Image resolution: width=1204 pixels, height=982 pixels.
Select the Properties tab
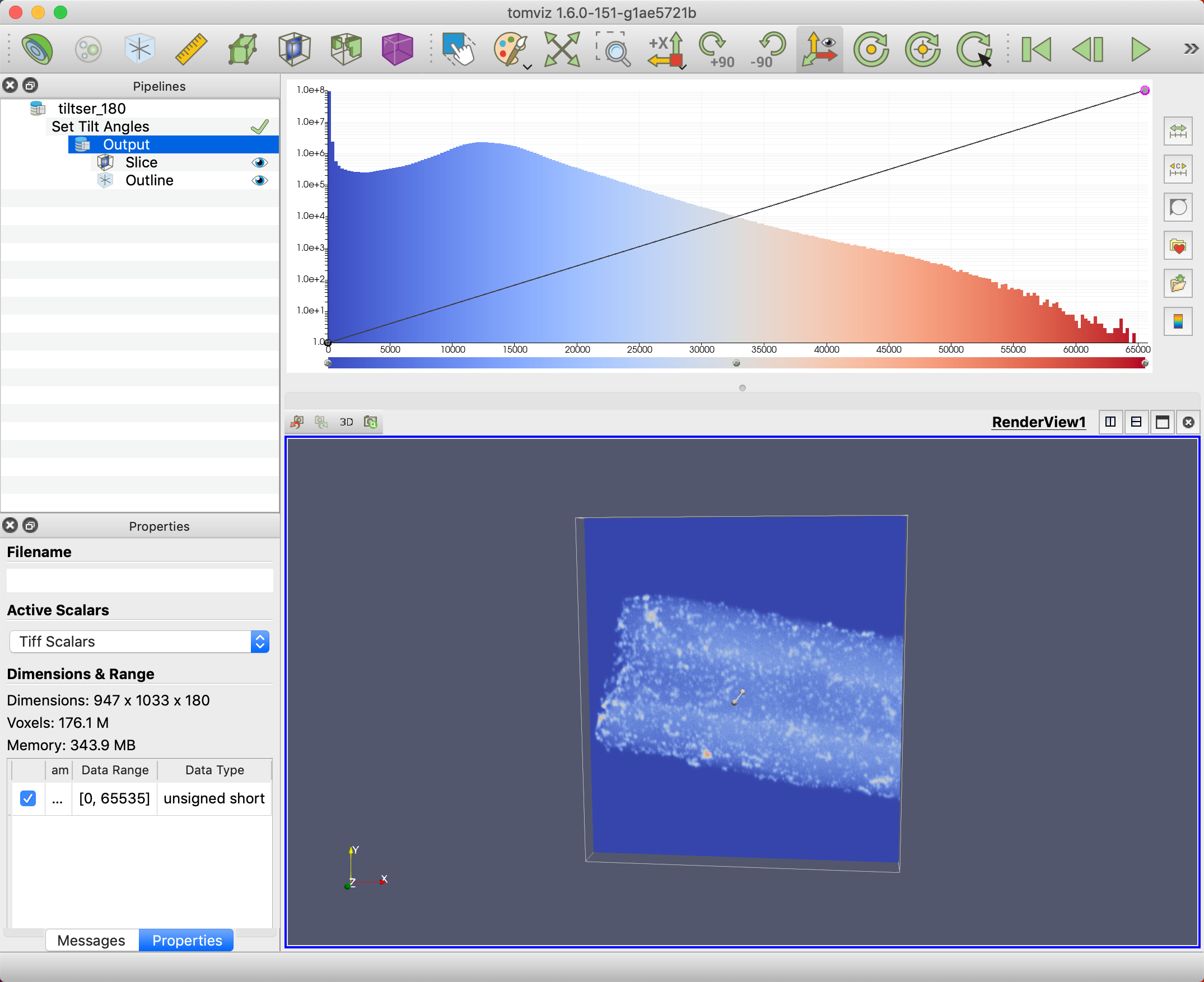coord(186,940)
